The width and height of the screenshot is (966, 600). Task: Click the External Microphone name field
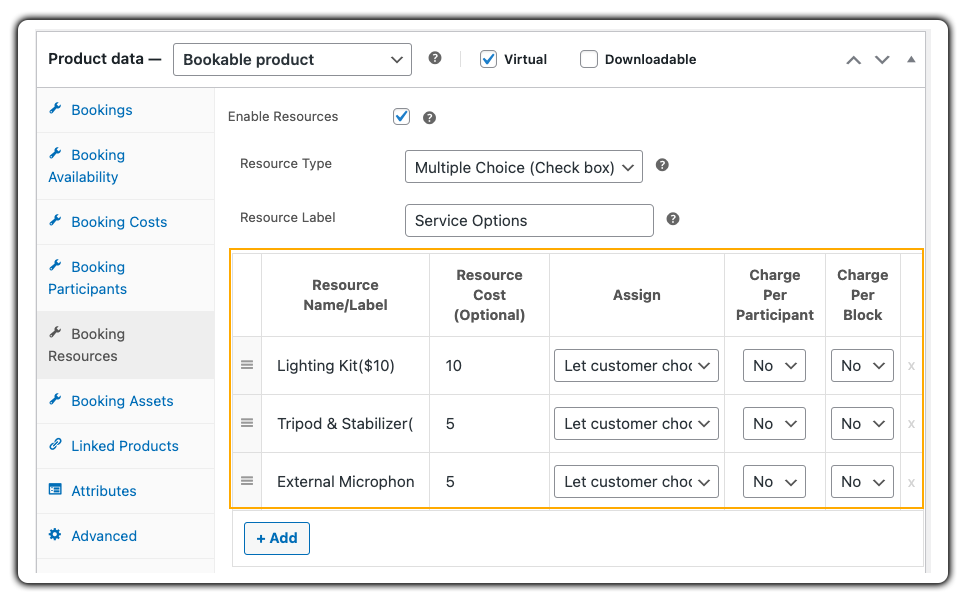(346, 482)
